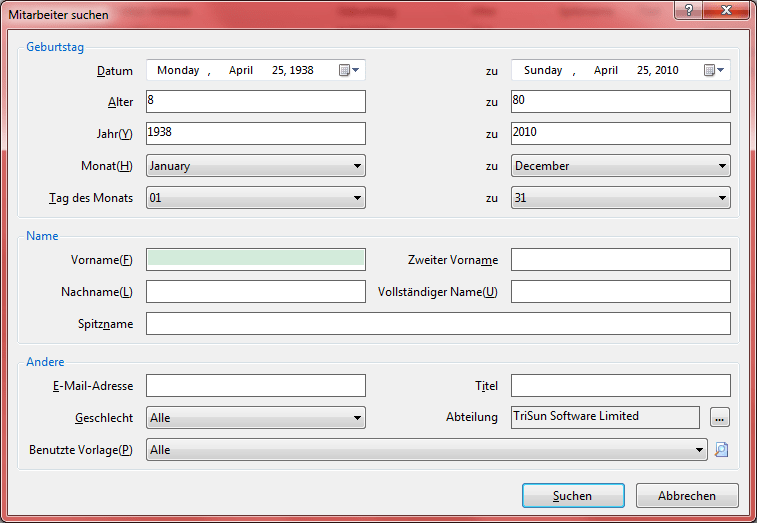This screenshot has width=757, height=523.
Task: Click into the Titel field
Action: click(x=621, y=385)
